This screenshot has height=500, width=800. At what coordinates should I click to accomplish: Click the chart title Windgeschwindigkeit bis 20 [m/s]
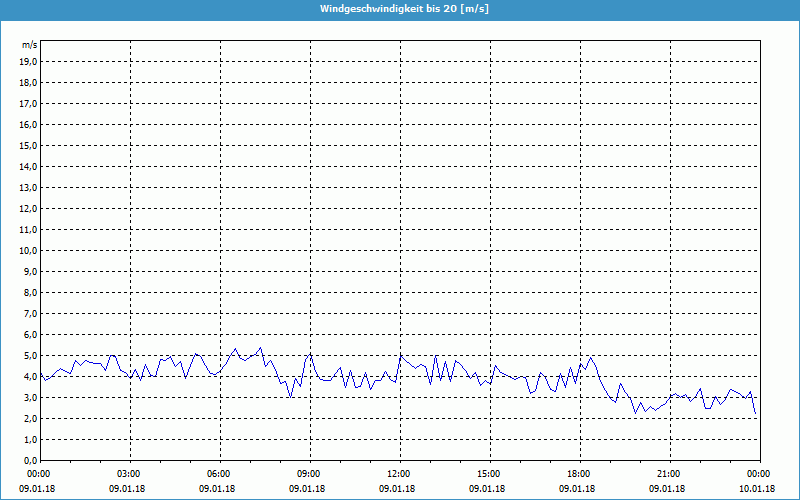click(x=400, y=9)
